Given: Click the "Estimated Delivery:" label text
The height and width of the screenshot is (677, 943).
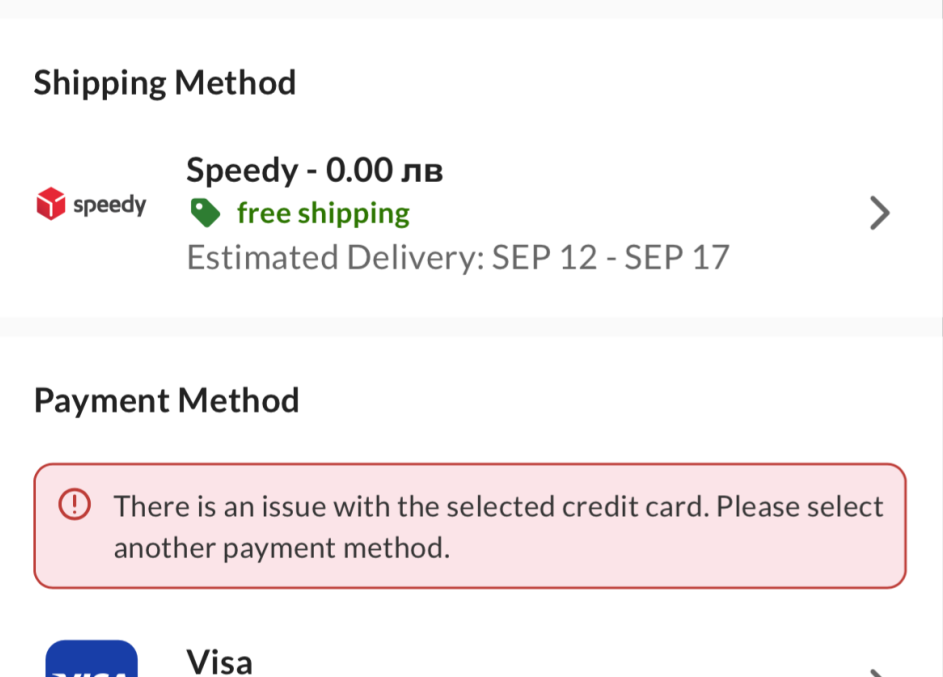Looking at the screenshot, I should point(335,258).
